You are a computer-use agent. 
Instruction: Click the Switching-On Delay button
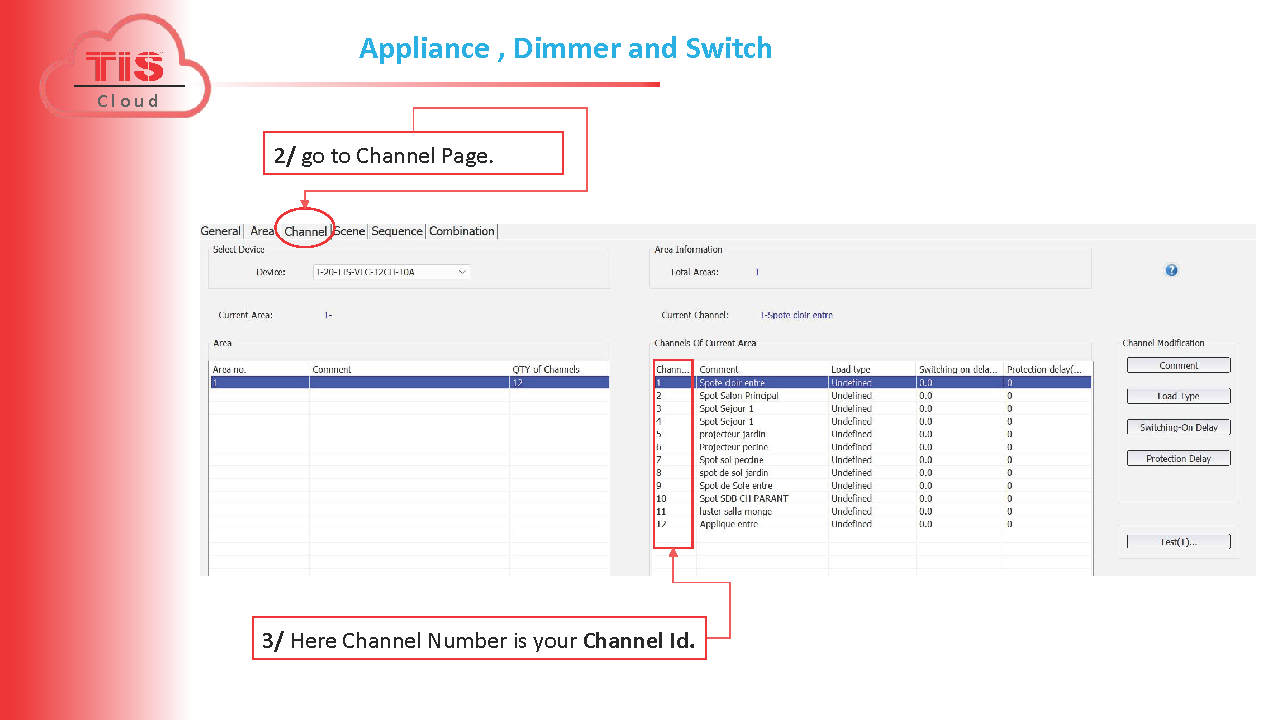pos(1179,427)
